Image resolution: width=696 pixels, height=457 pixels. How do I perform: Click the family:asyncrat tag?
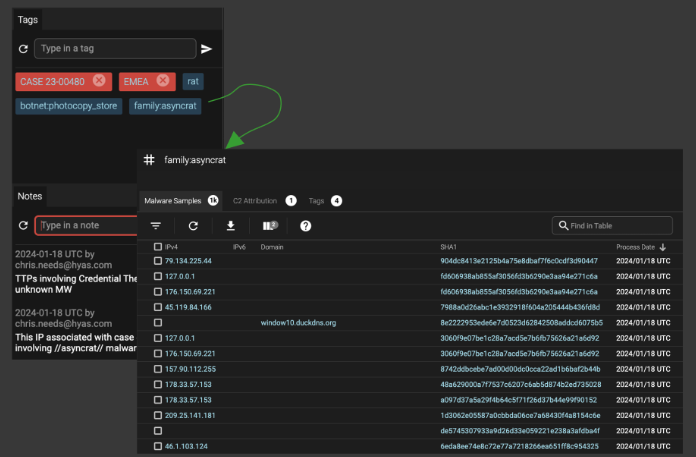(165, 105)
